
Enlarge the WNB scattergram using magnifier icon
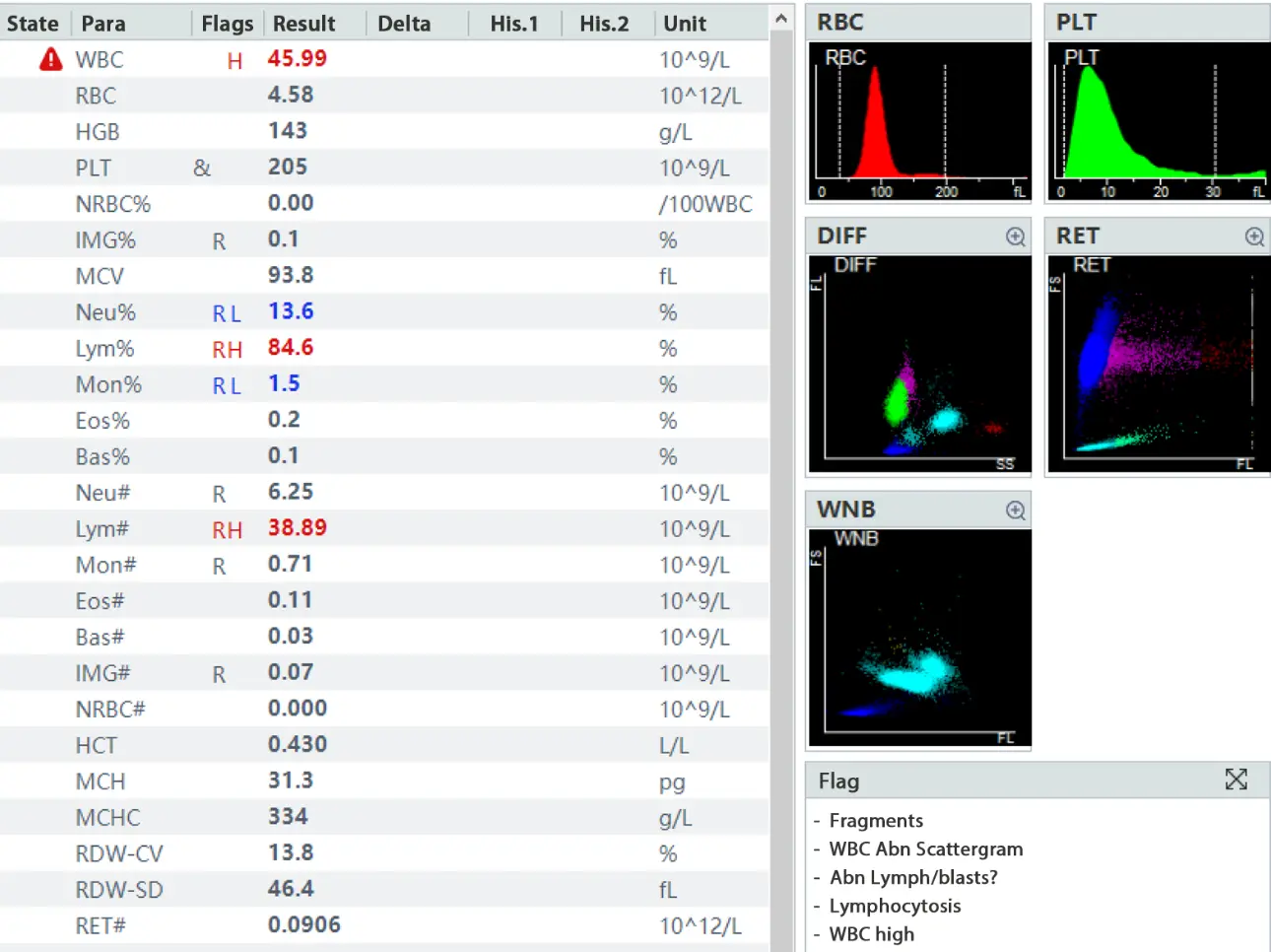point(1015,510)
